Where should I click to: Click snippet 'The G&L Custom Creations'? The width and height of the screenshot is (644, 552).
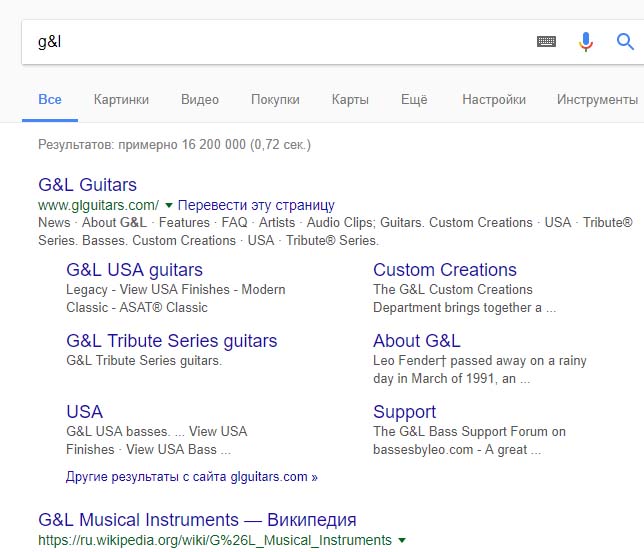[x=453, y=290]
